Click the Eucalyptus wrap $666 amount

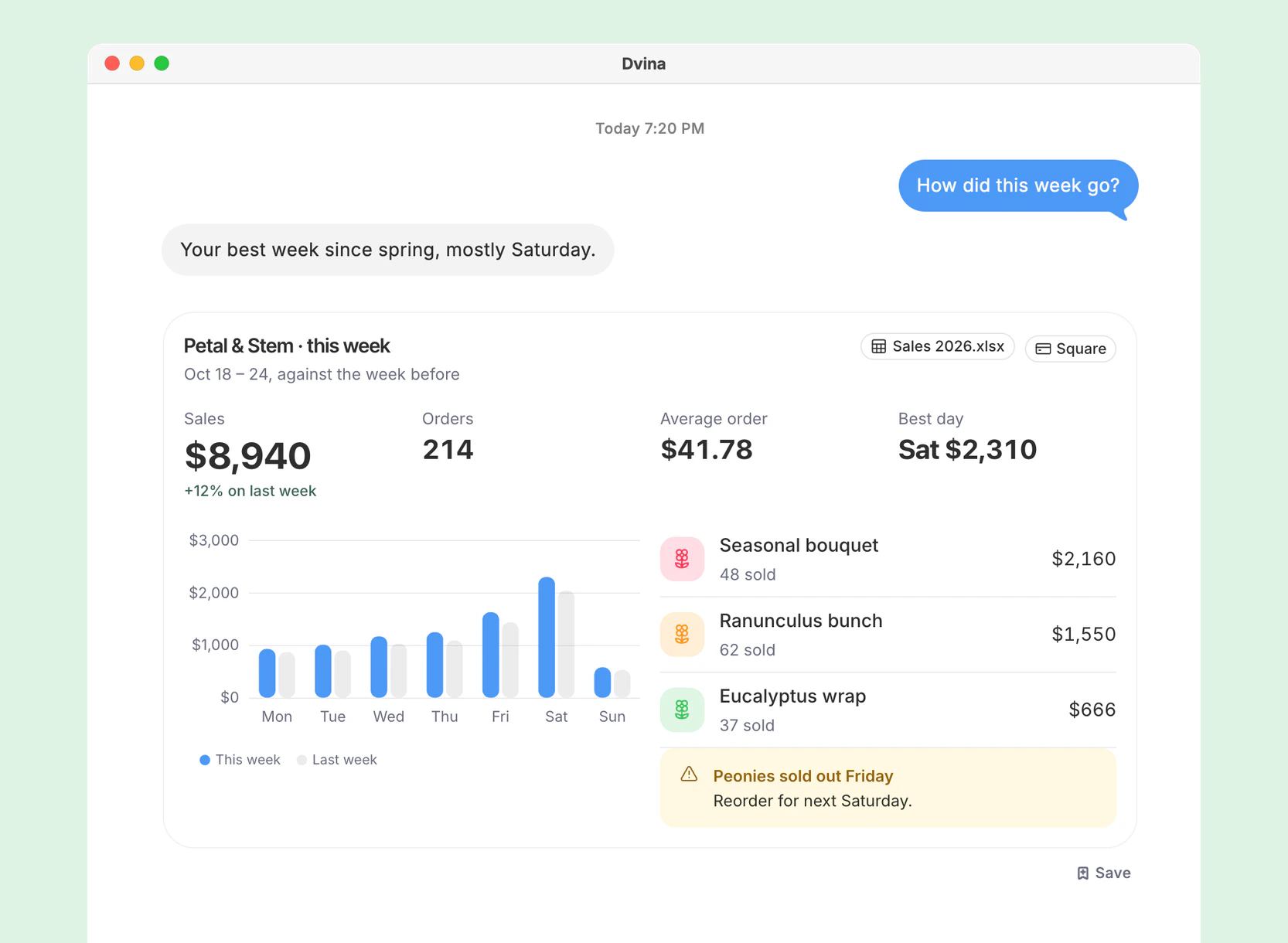(1092, 710)
